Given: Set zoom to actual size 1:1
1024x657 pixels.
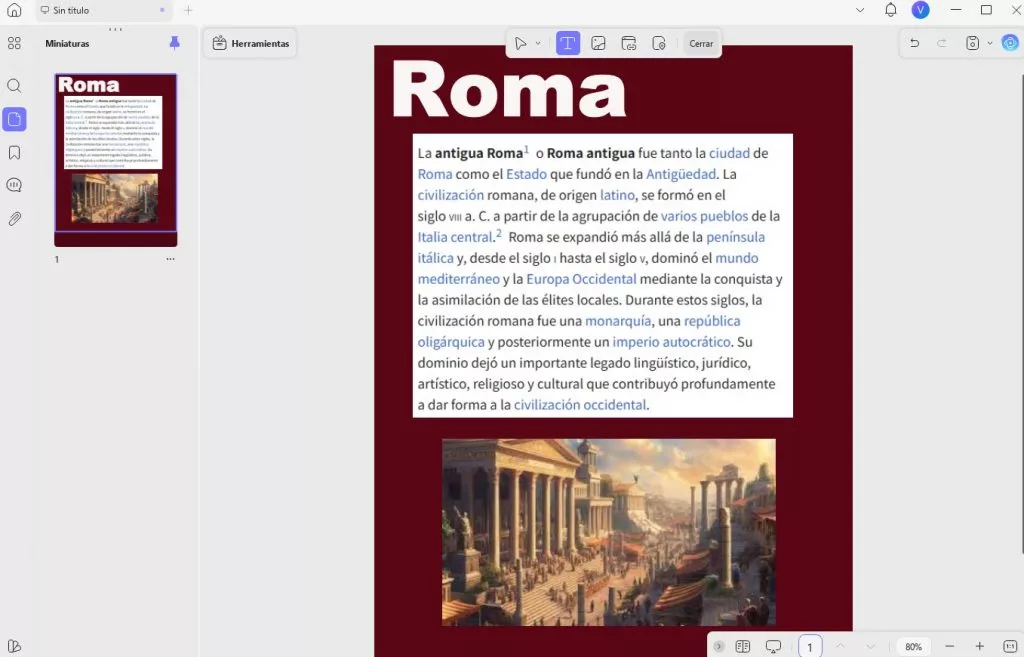Looking at the screenshot, I should coord(1010,647).
